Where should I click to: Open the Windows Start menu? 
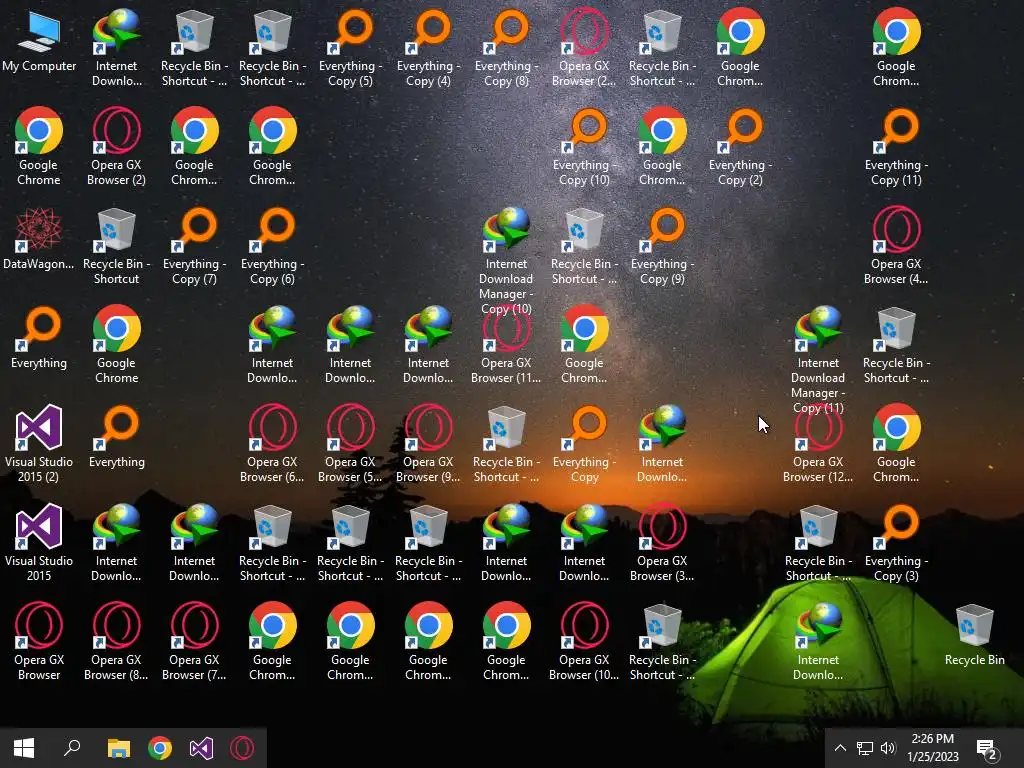pos(24,748)
